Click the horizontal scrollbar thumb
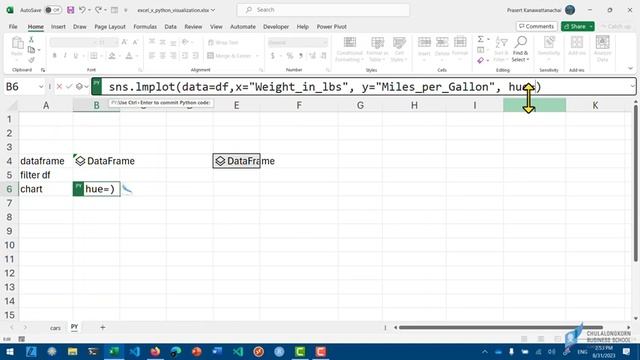 pos(500,327)
